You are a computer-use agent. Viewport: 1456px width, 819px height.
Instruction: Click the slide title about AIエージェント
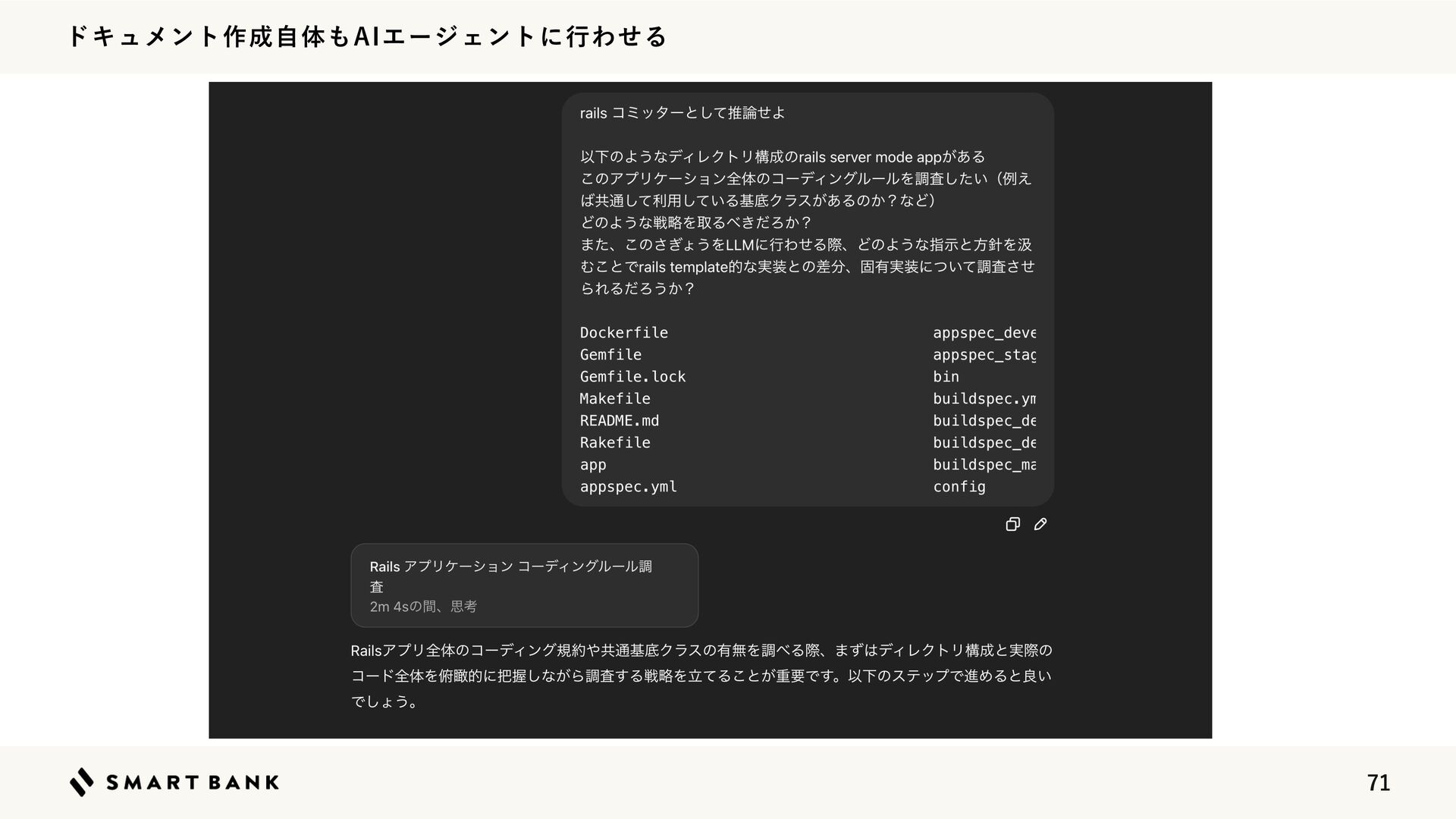tap(367, 36)
